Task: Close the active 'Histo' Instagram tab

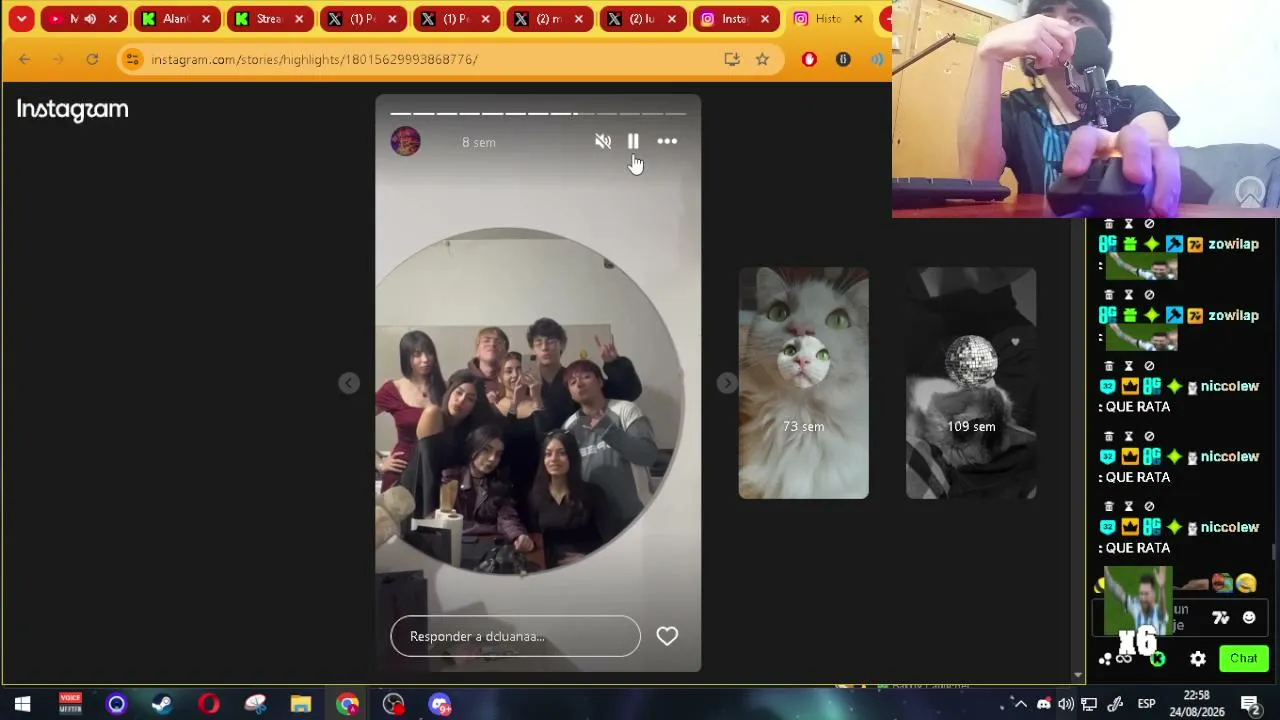Action: click(858, 18)
